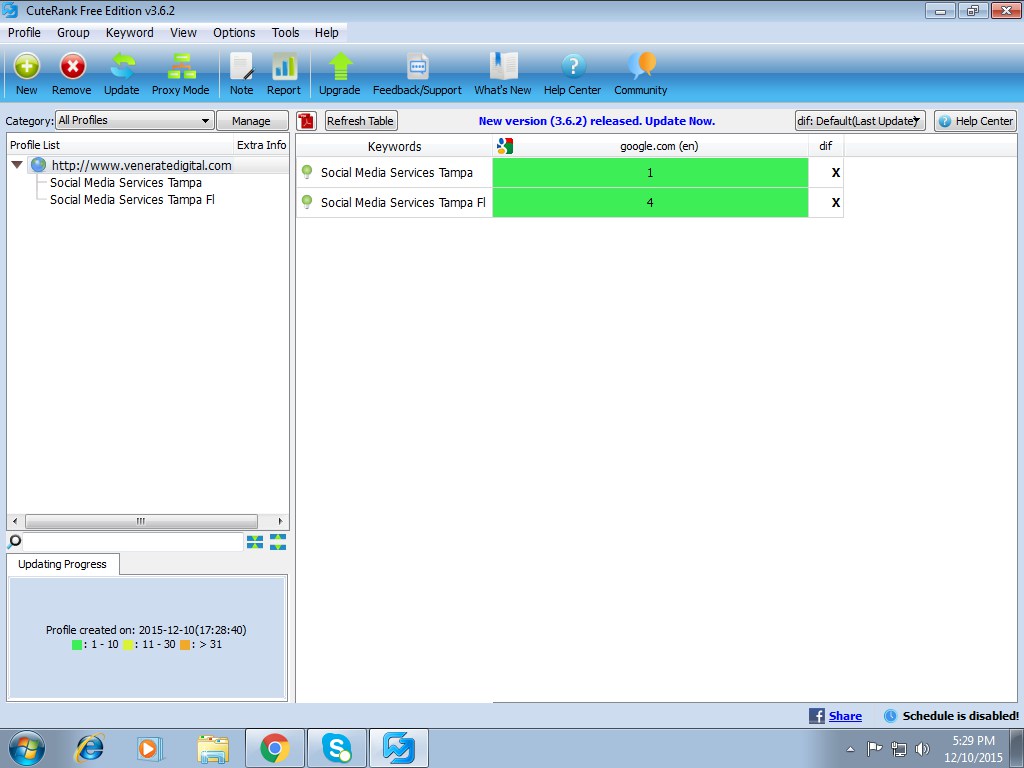Image resolution: width=1024 pixels, height=768 pixels.
Task: Click the green rank cell showing 4
Action: click(x=650, y=202)
